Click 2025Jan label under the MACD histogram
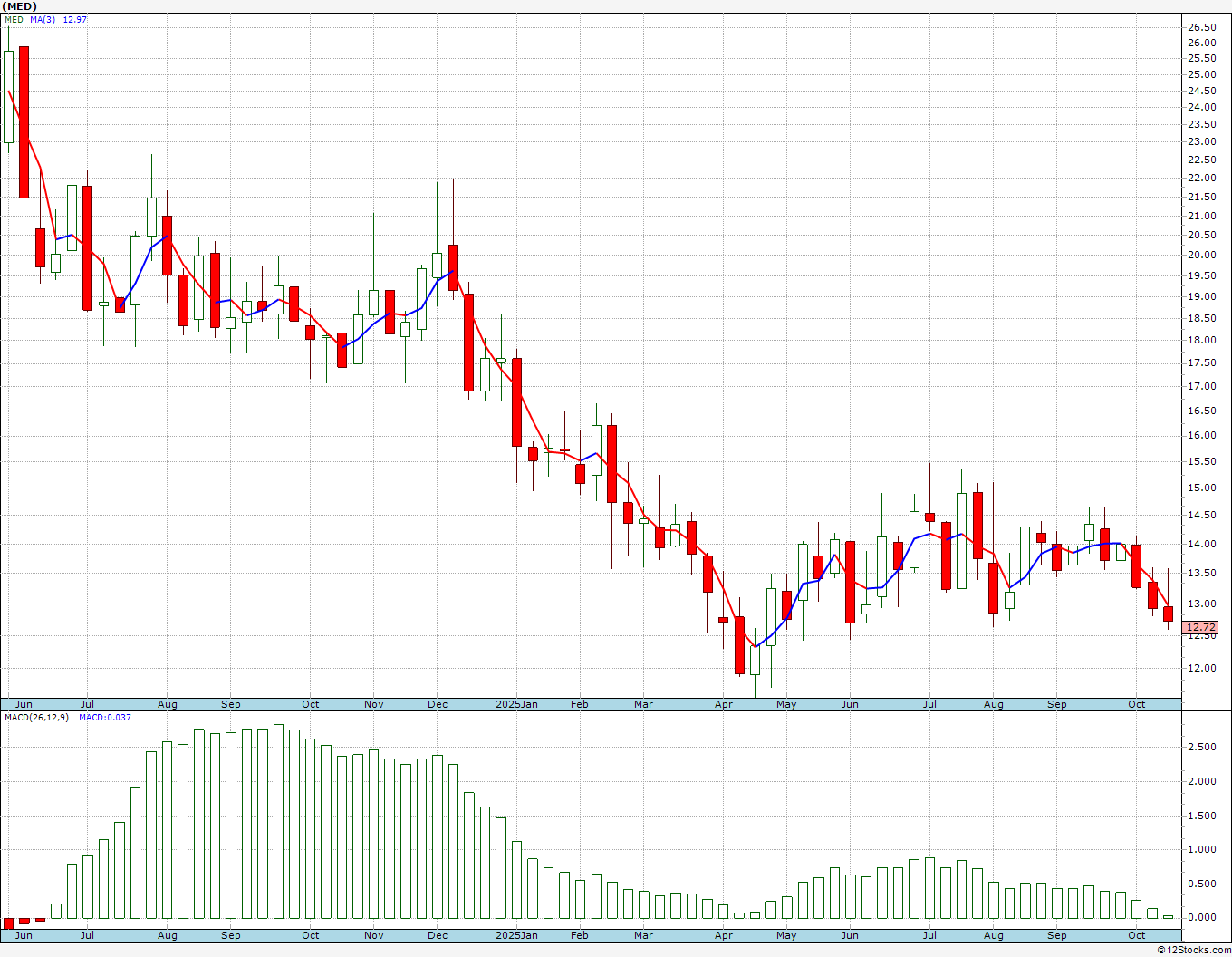 517,935
